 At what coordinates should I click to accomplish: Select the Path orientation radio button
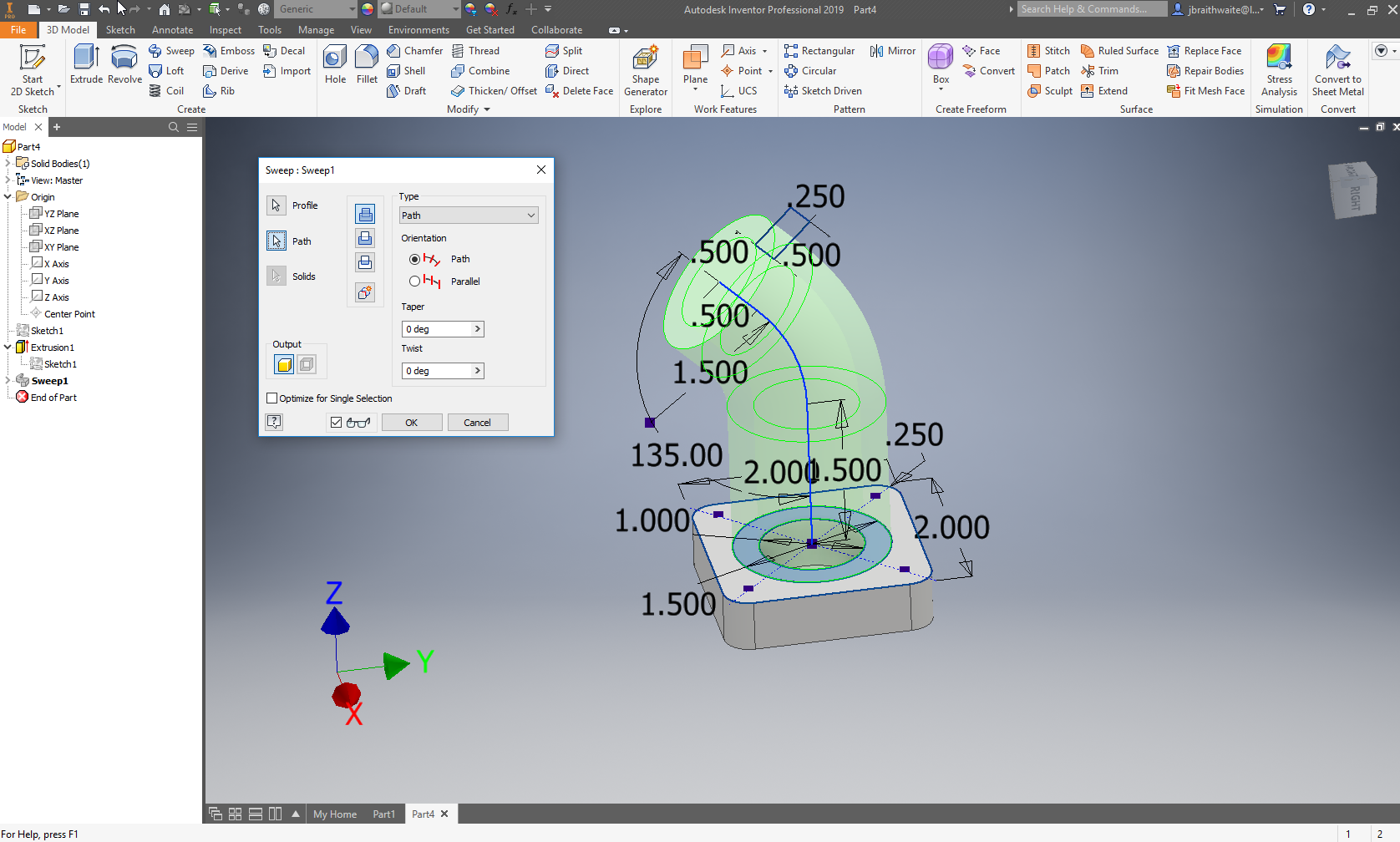click(414, 259)
